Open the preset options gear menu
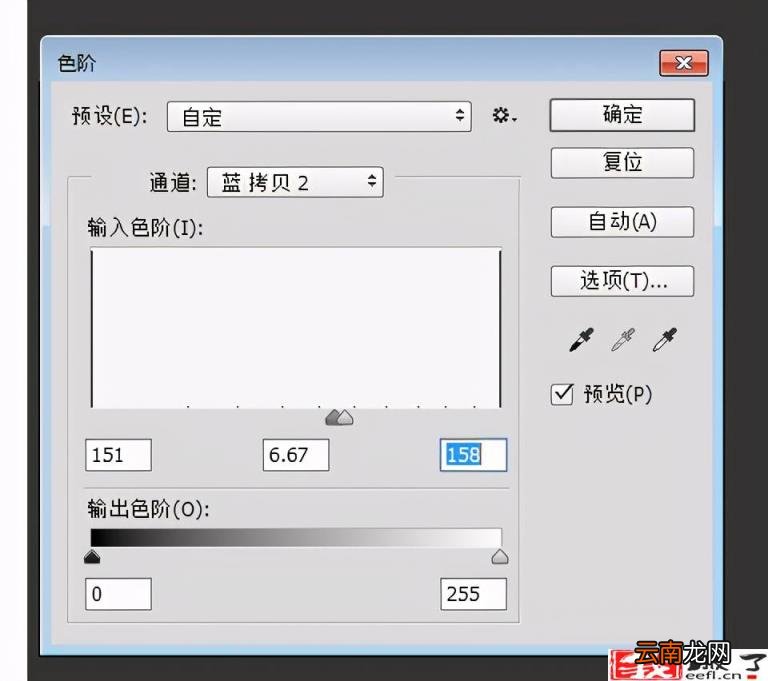 [x=504, y=116]
